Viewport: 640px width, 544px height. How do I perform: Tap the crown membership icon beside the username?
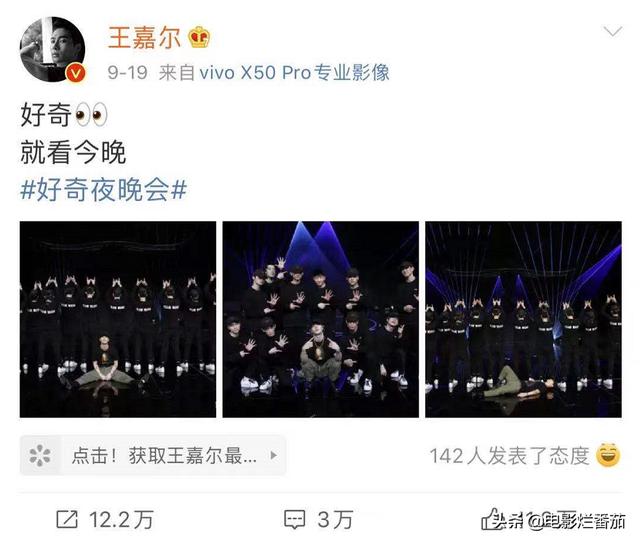[x=199, y=37]
